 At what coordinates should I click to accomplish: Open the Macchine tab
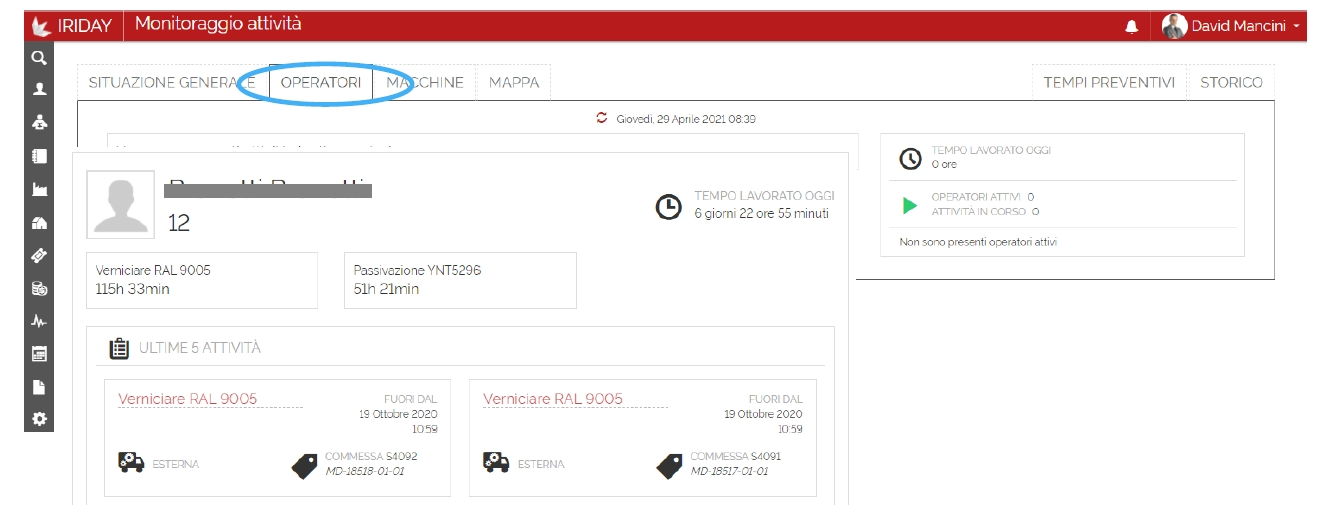tap(425, 83)
